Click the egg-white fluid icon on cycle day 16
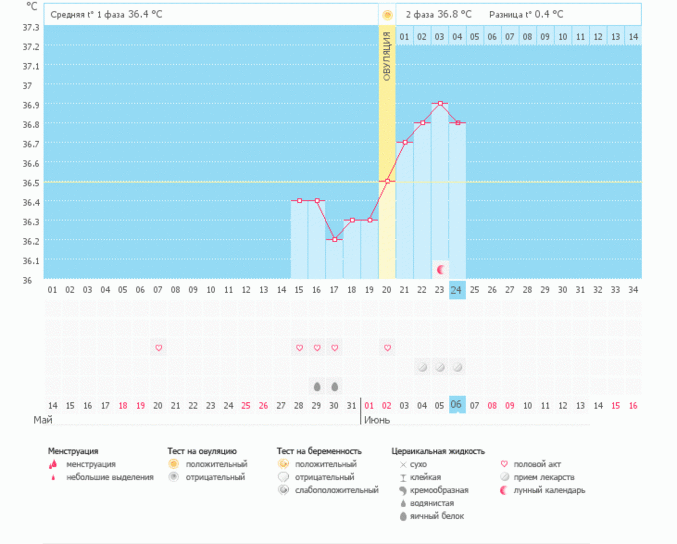 click(317, 386)
